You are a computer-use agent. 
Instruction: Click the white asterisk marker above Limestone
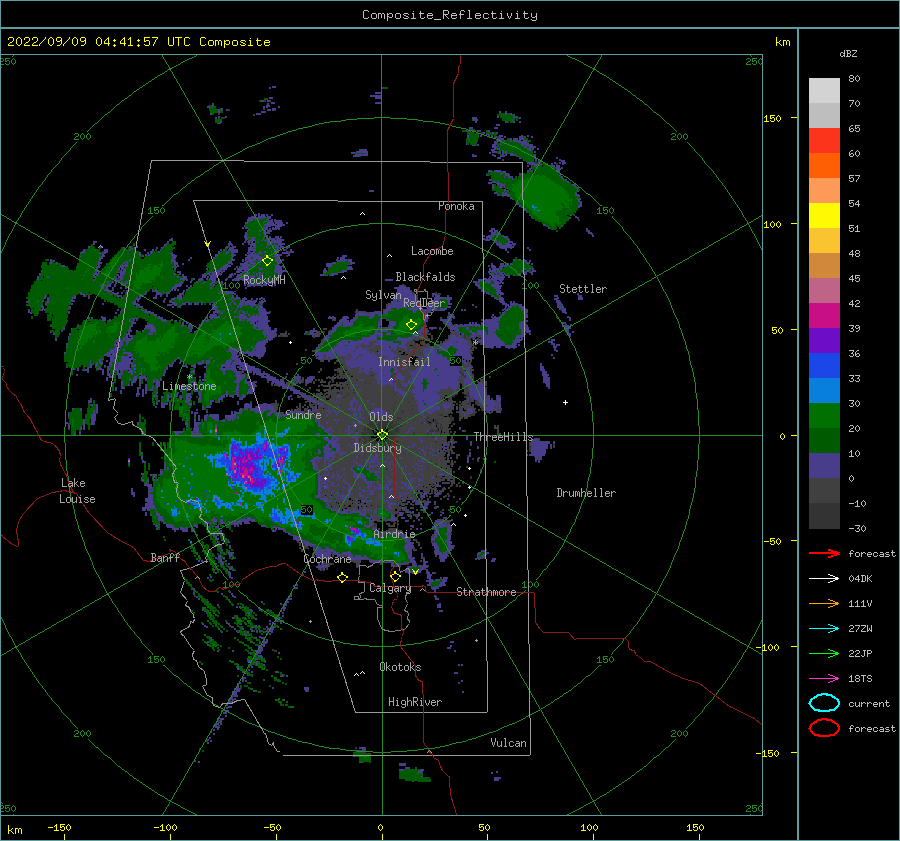pos(189,377)
